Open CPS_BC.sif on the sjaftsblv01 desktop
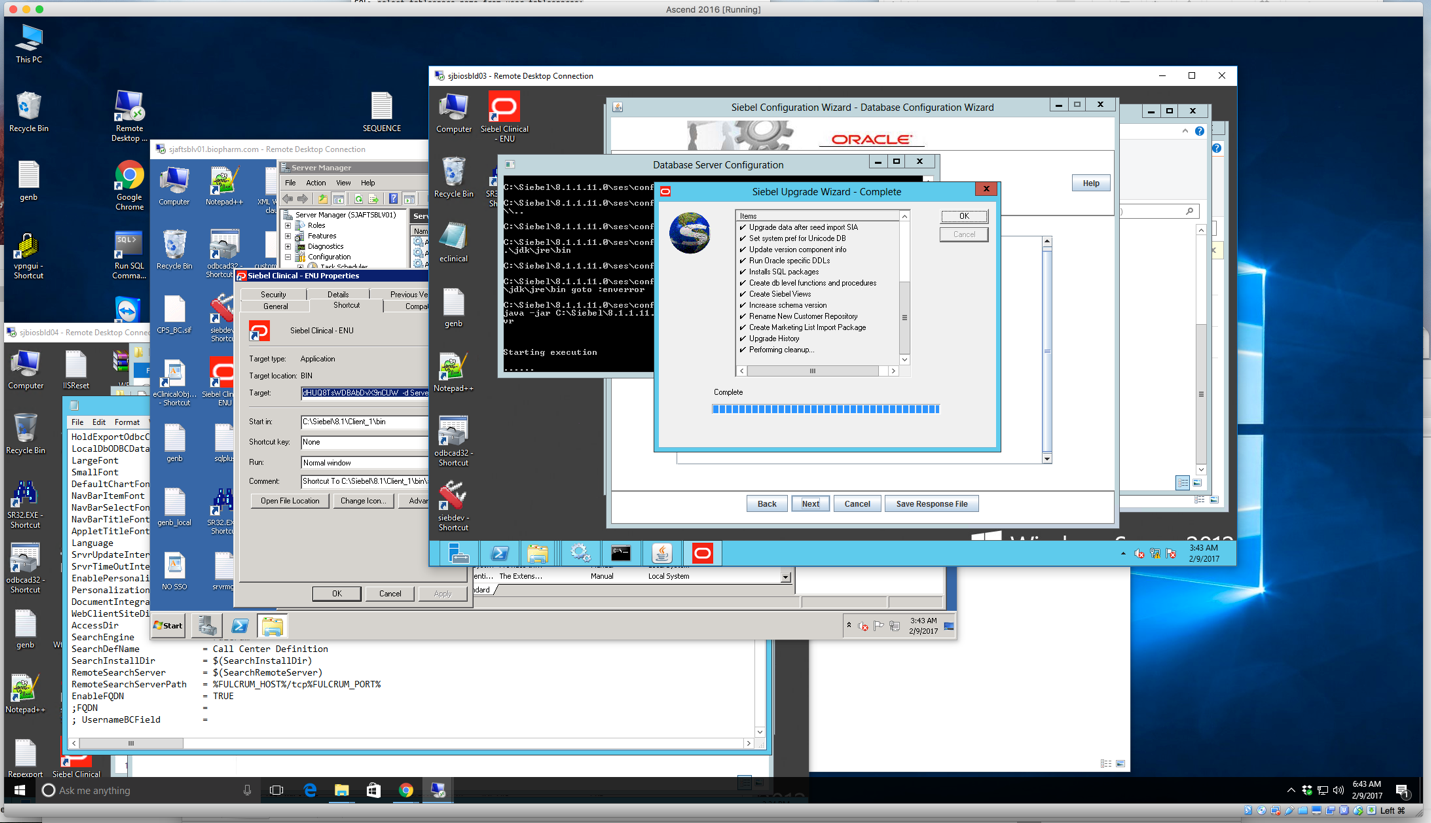Image resolution: width=1431 pixels, height=823 pixels. tap(174, 316)
